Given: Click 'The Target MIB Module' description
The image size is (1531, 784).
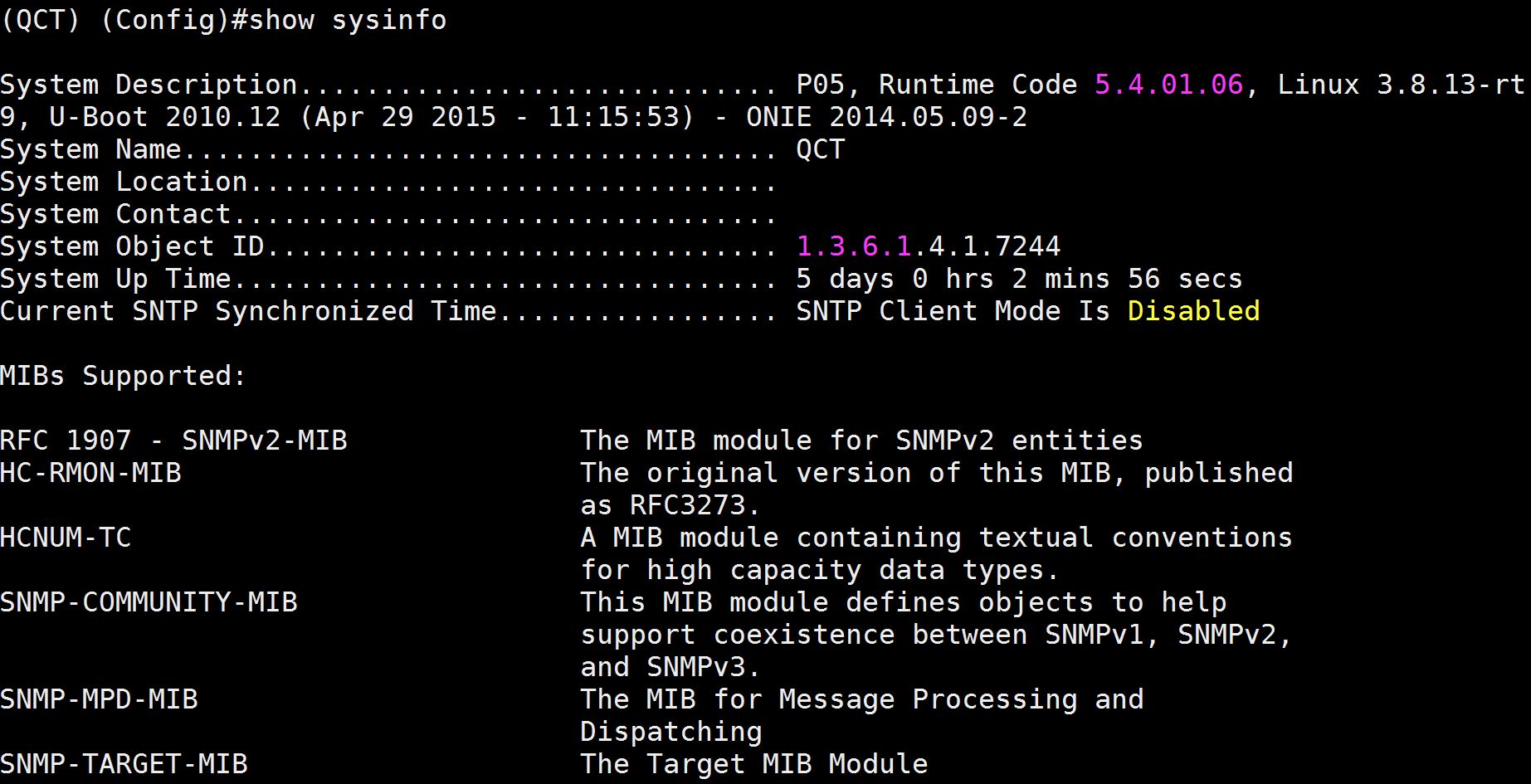Looking at the screenshot, I should pos(753,764).
